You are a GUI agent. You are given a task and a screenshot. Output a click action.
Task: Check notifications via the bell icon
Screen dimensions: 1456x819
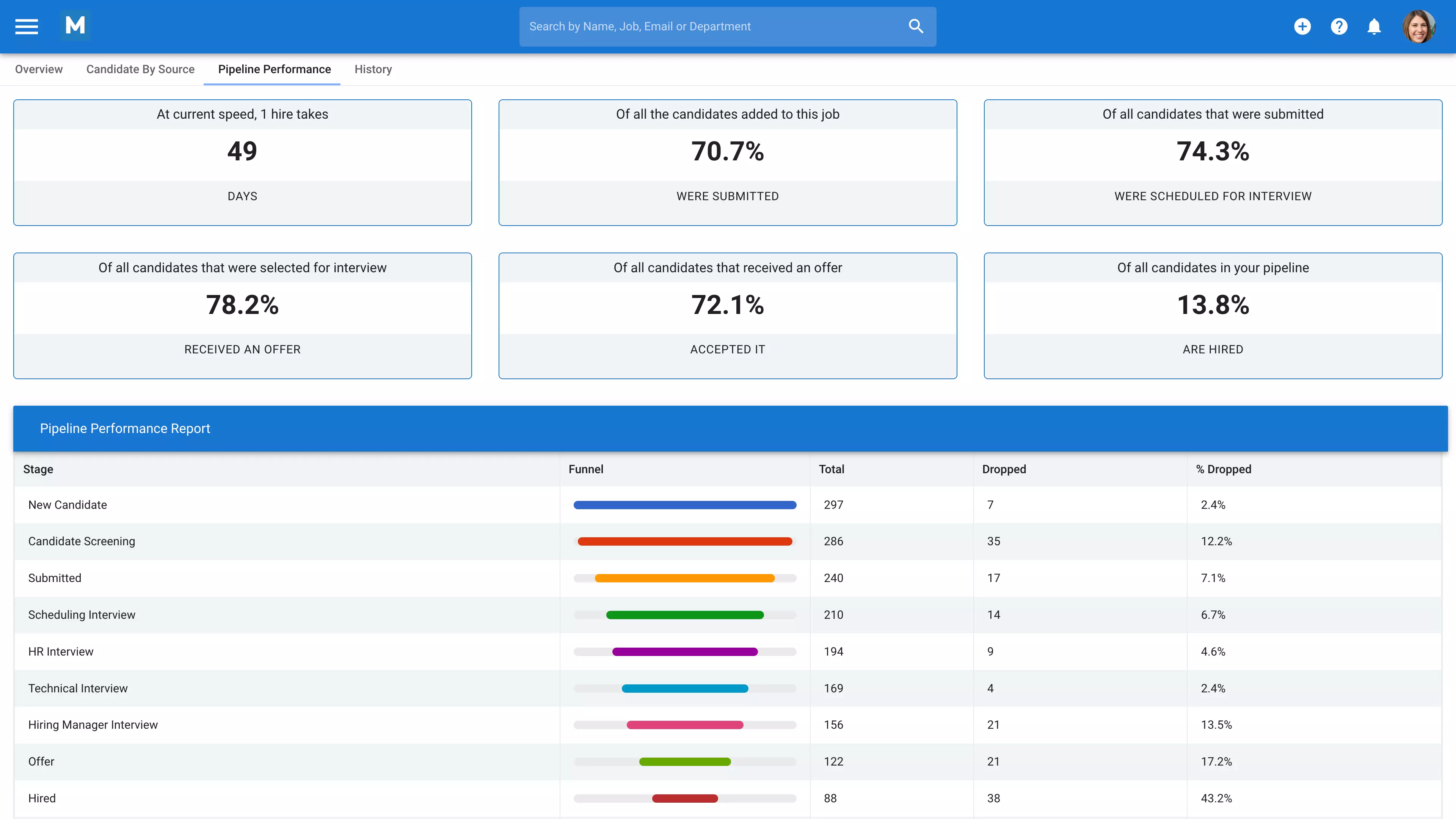click(1374, 26)
